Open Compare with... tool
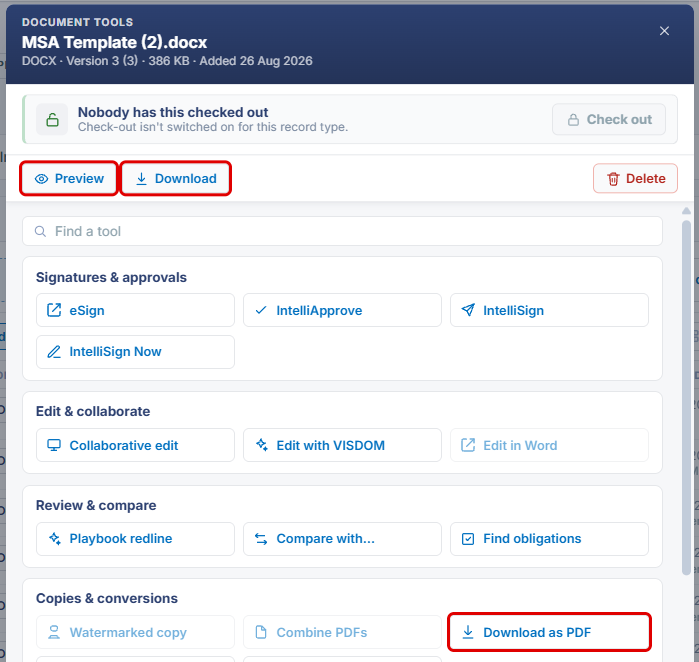The image size is (699, 662). tap(342, 539)
